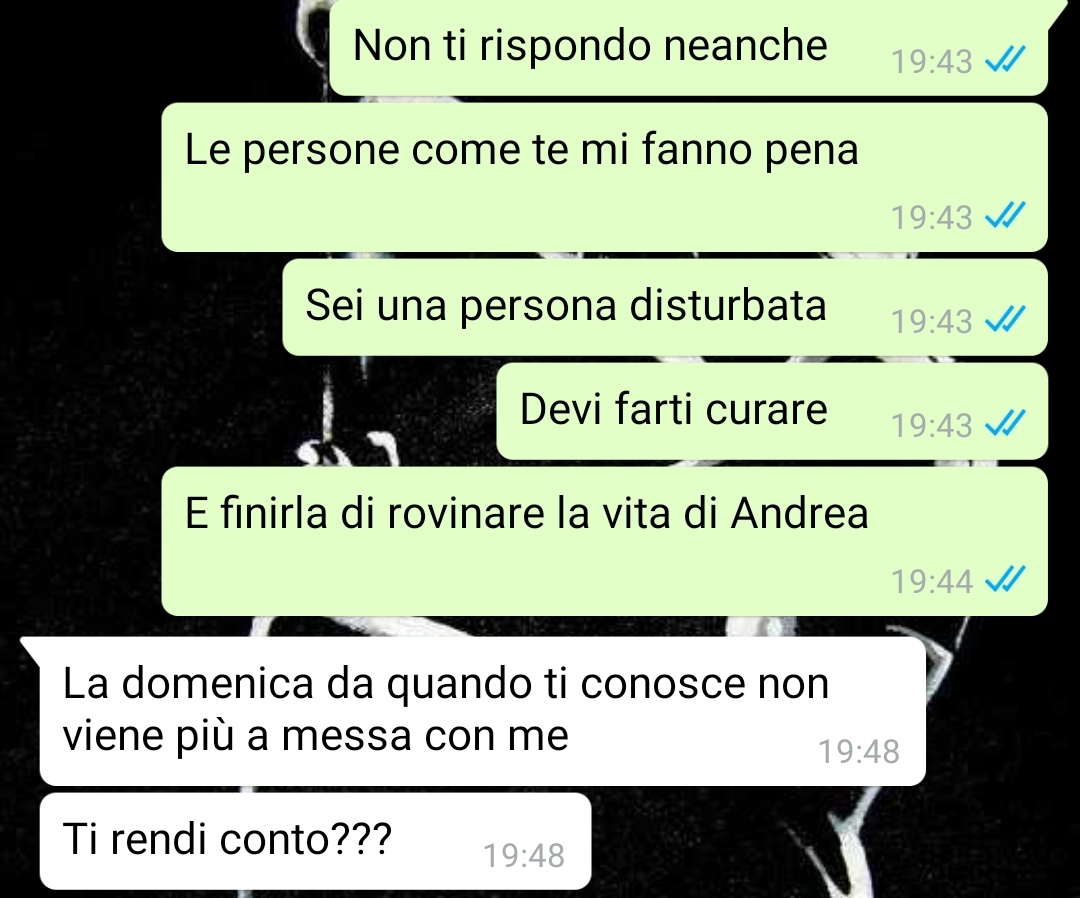Tap the 19:43 timestamp of 'Non ti rispondo neanche'

pyautogui.click(x=931, y=61)
